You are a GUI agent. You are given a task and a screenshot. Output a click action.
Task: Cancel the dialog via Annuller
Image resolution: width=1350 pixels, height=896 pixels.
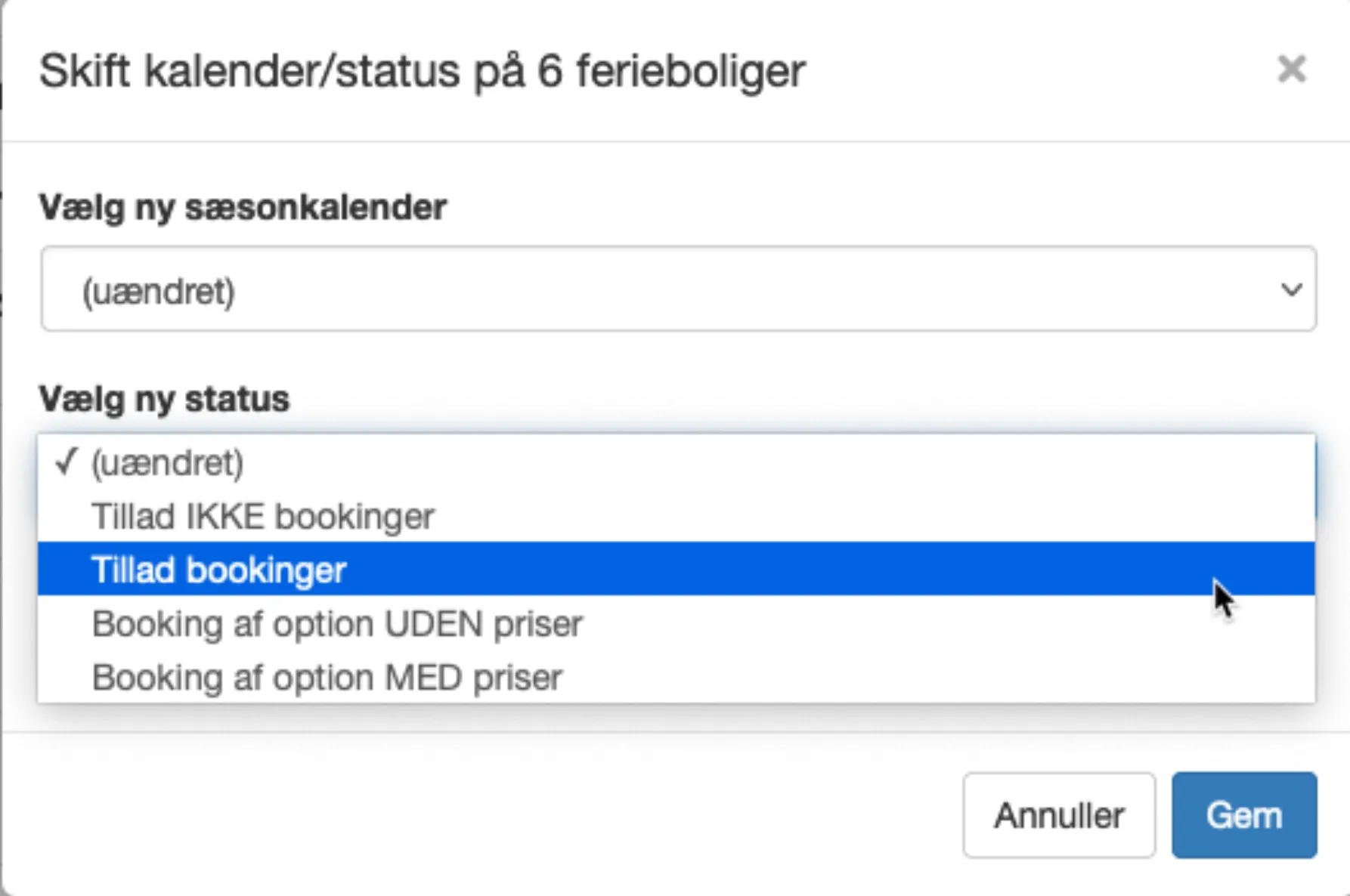coord(1058,814)
